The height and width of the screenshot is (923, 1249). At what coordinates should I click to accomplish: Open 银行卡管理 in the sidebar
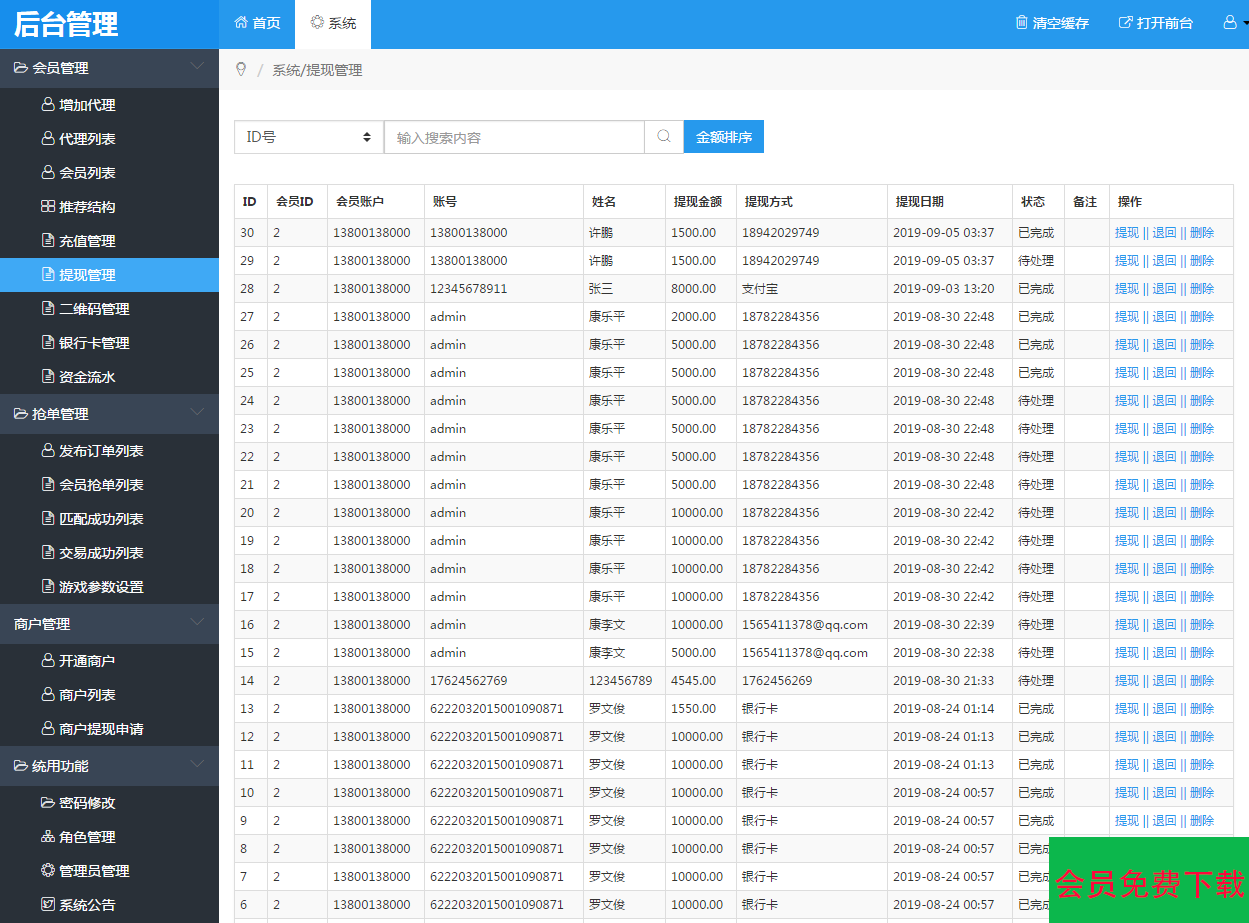point(94,343)
